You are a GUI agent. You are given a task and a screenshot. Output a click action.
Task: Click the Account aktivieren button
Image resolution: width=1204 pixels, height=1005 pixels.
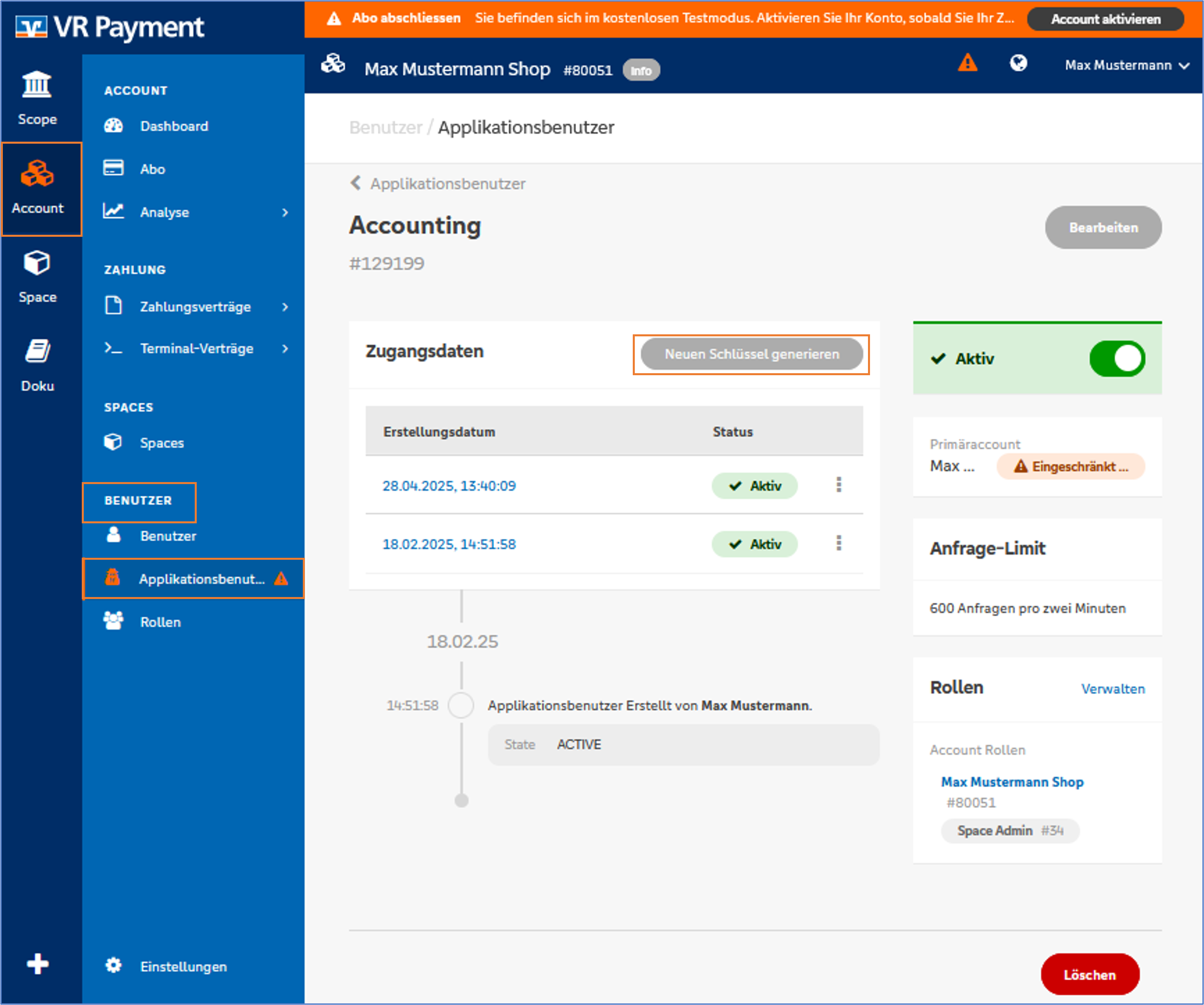coord(1105,19)
